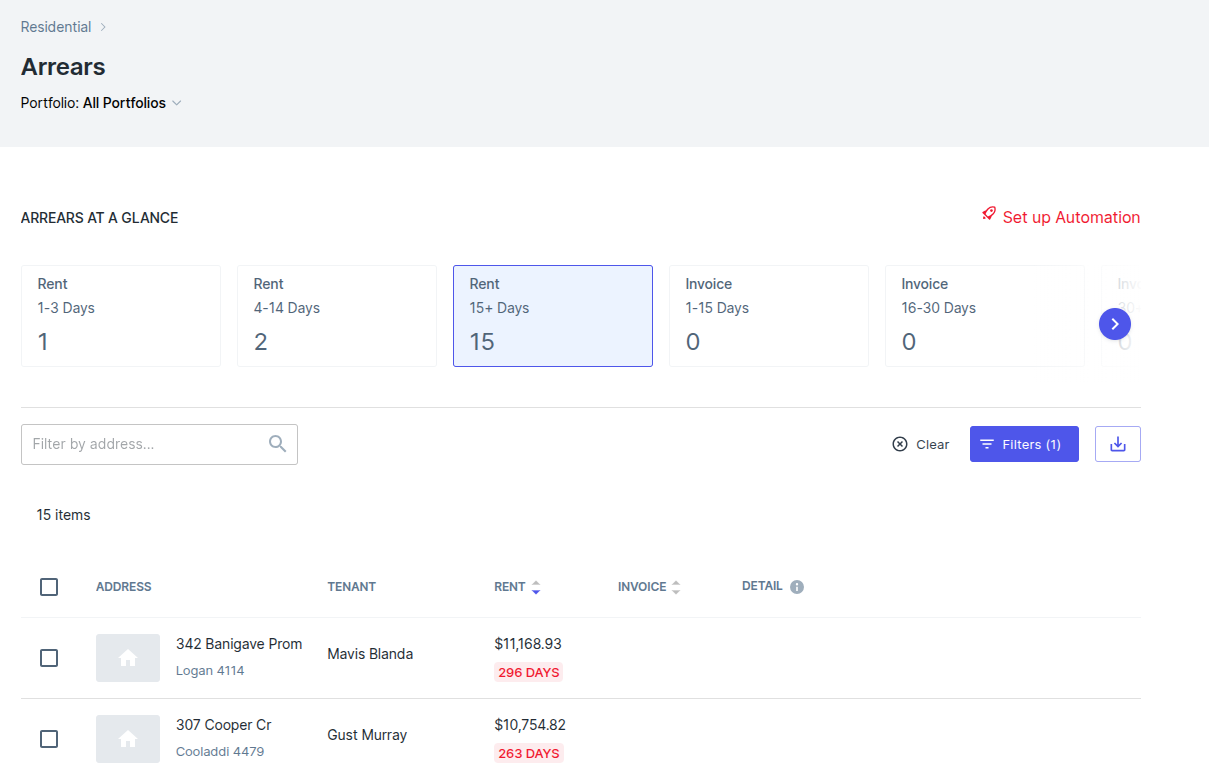Open the 342 Banigave Prom address

239,644
